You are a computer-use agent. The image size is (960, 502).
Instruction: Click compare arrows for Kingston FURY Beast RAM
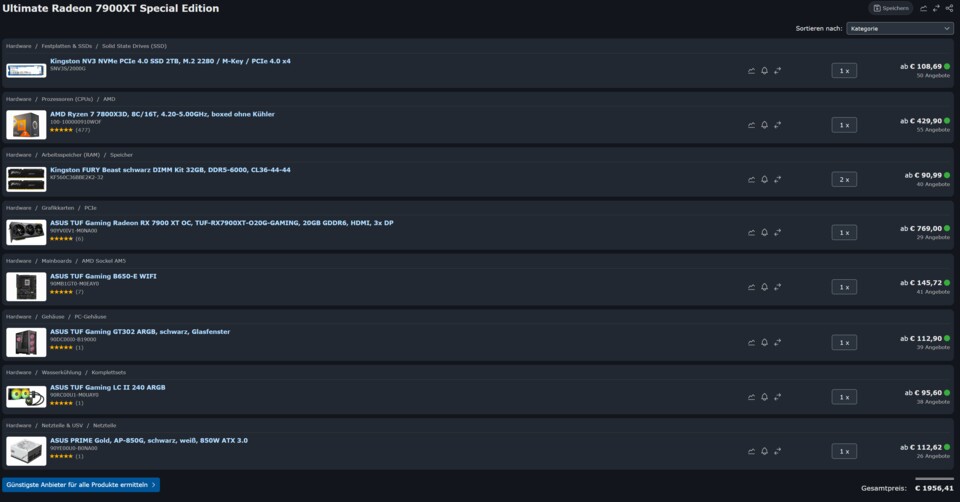(x=777, y=179)
